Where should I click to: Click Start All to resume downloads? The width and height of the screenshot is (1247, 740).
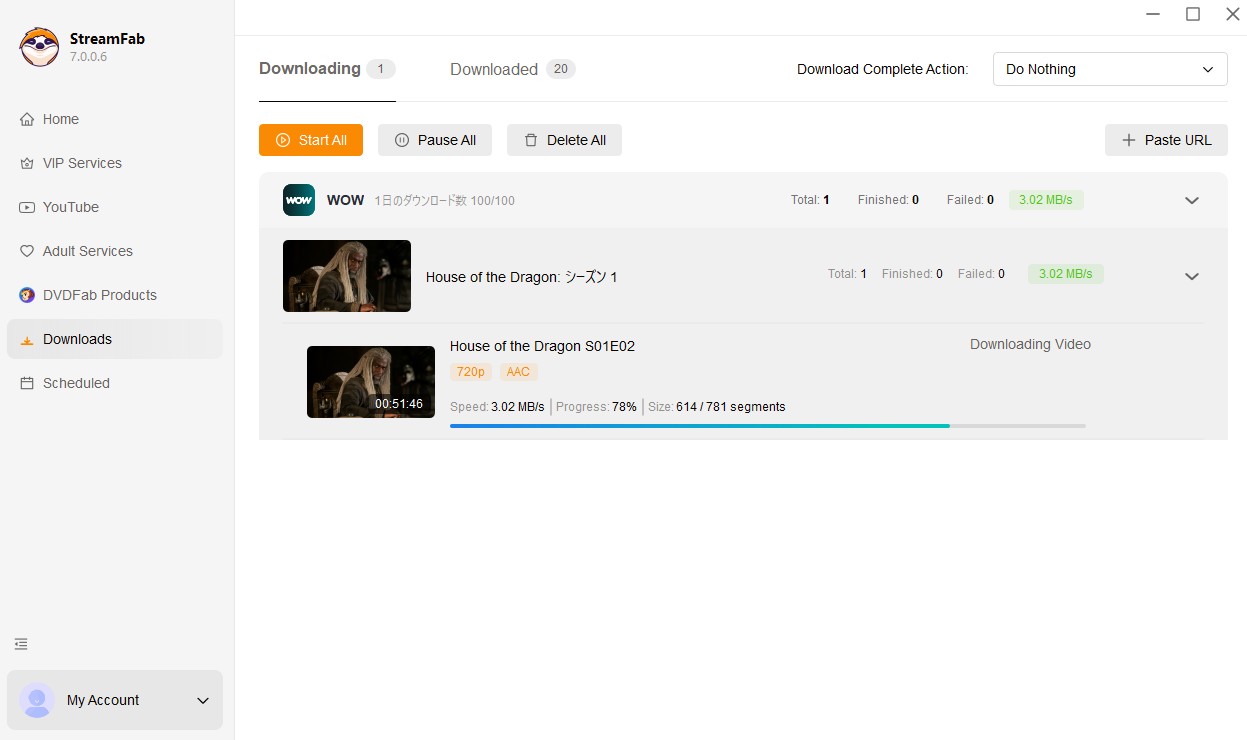click(x=310, y=140)
